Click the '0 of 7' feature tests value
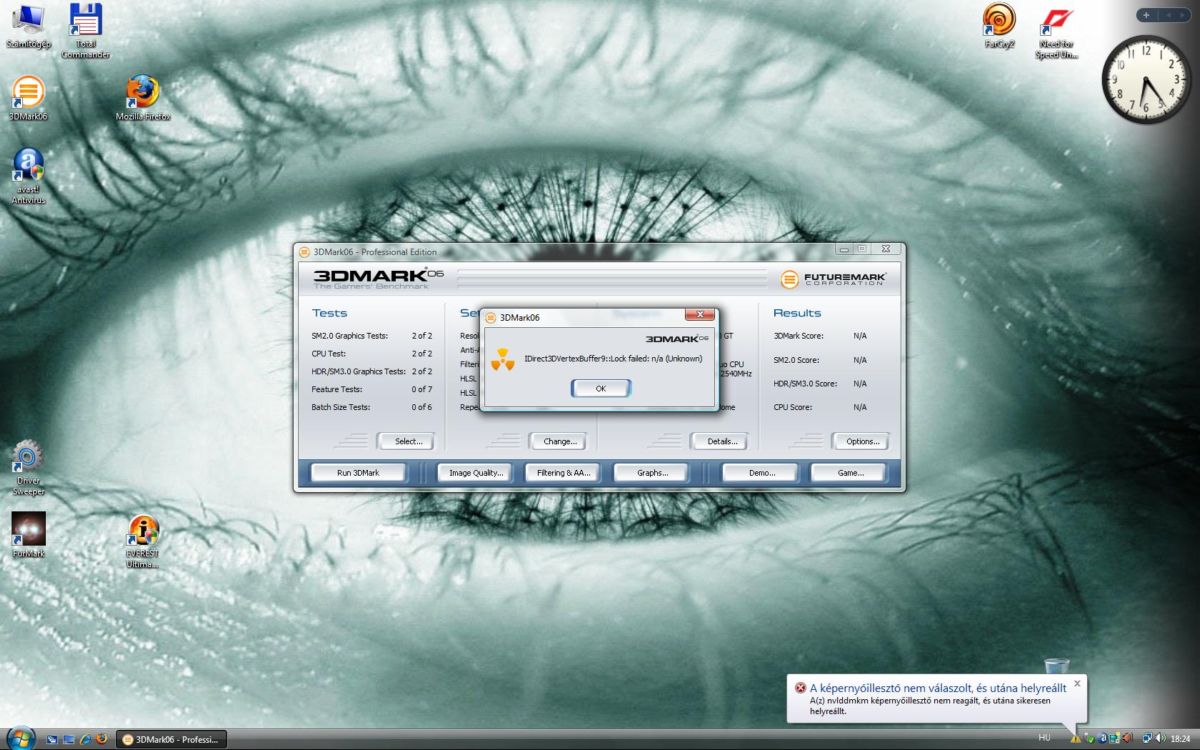Image resolution: width=1200 pixels, height=750 pixels. 422,390
